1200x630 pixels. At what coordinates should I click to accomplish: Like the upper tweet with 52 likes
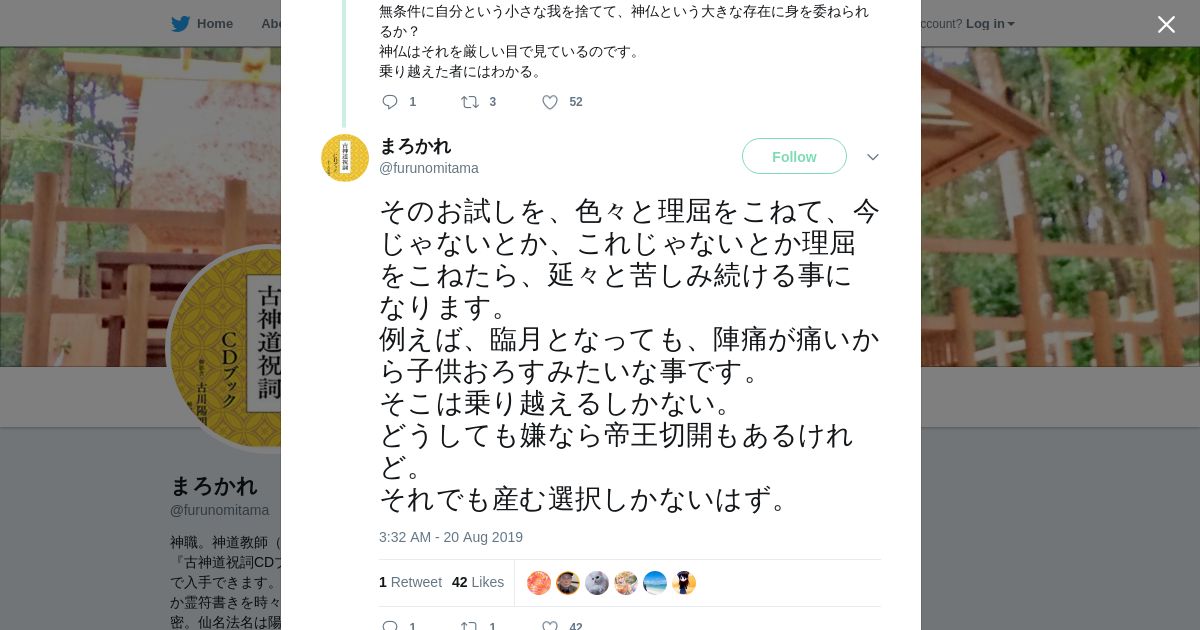[550, 102]
